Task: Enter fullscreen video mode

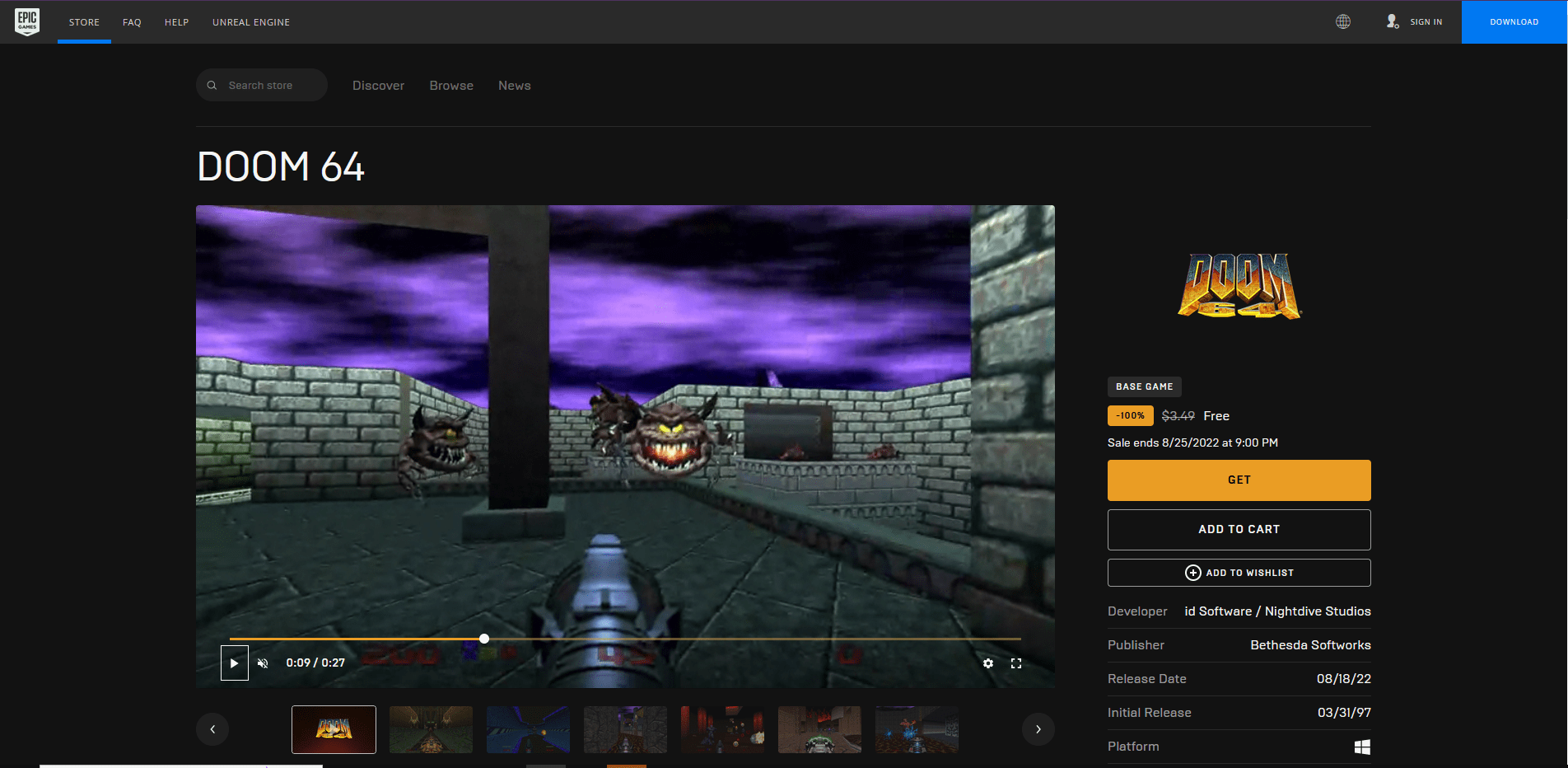Action: pos(1016,663)
